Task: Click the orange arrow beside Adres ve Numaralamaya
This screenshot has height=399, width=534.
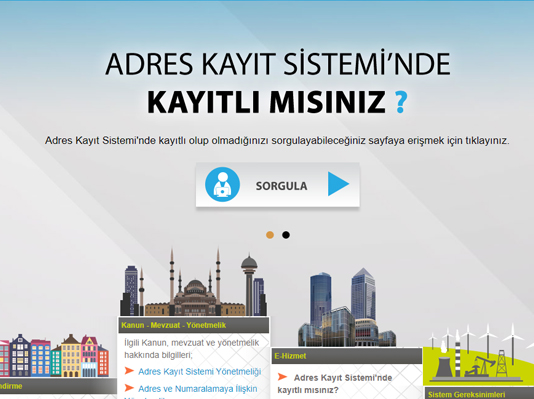Action: (x=129, y=387)
